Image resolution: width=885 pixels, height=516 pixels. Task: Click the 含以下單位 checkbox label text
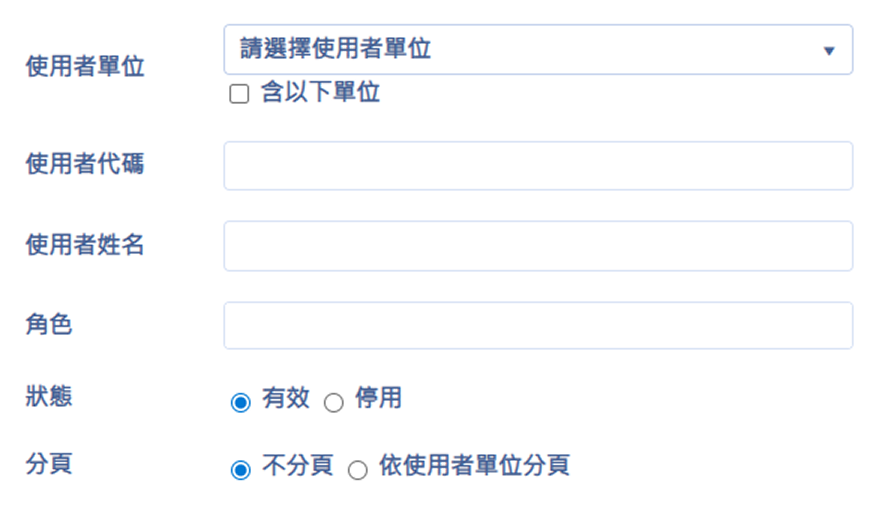tap(320, 94)
